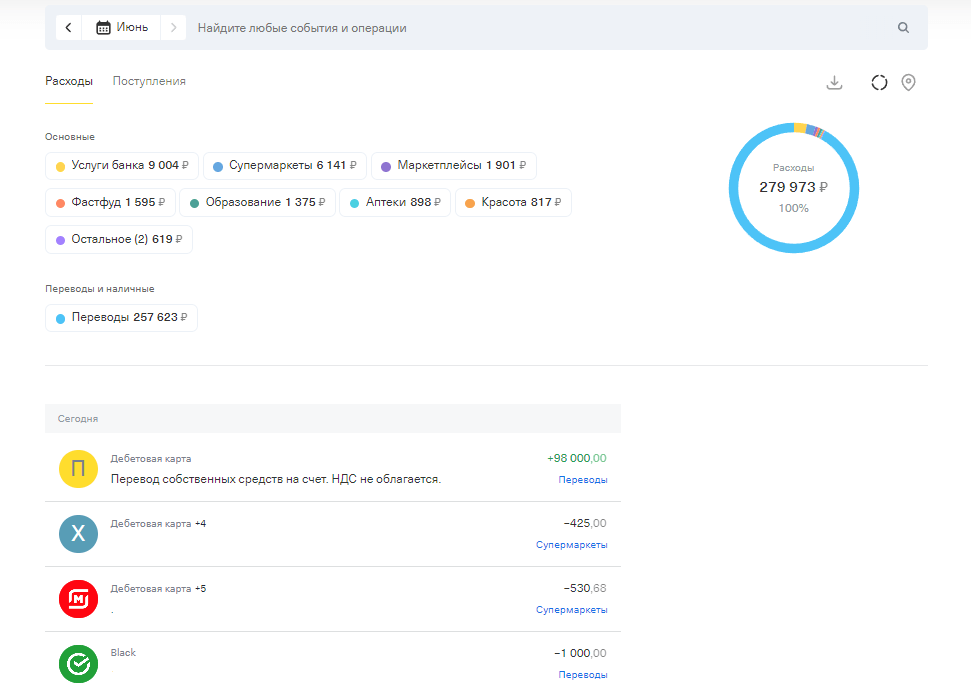Click the blue X merchant avatar

[78, 534]
